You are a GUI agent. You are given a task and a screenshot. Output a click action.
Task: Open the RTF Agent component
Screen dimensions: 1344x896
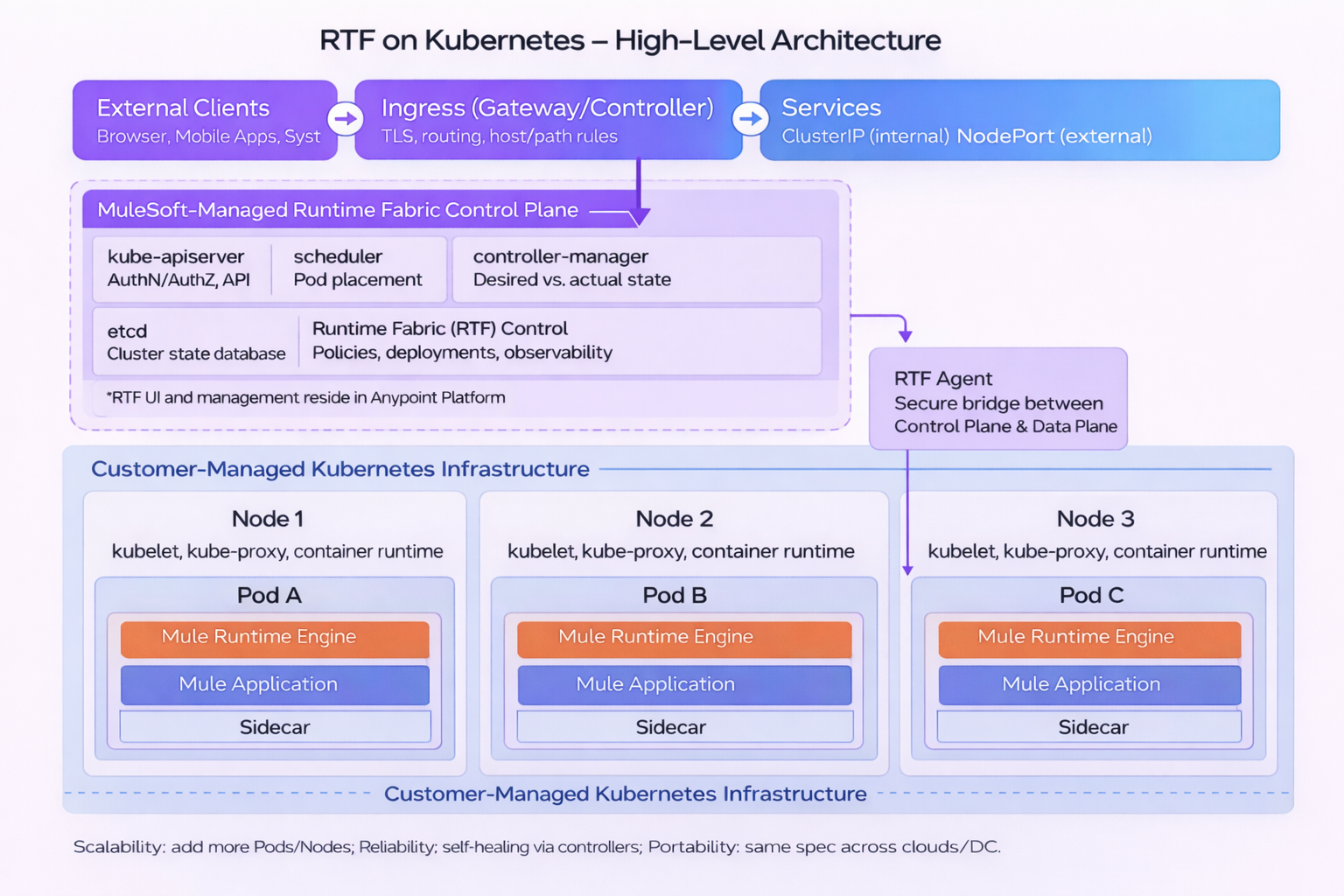[x=997, y=399]
